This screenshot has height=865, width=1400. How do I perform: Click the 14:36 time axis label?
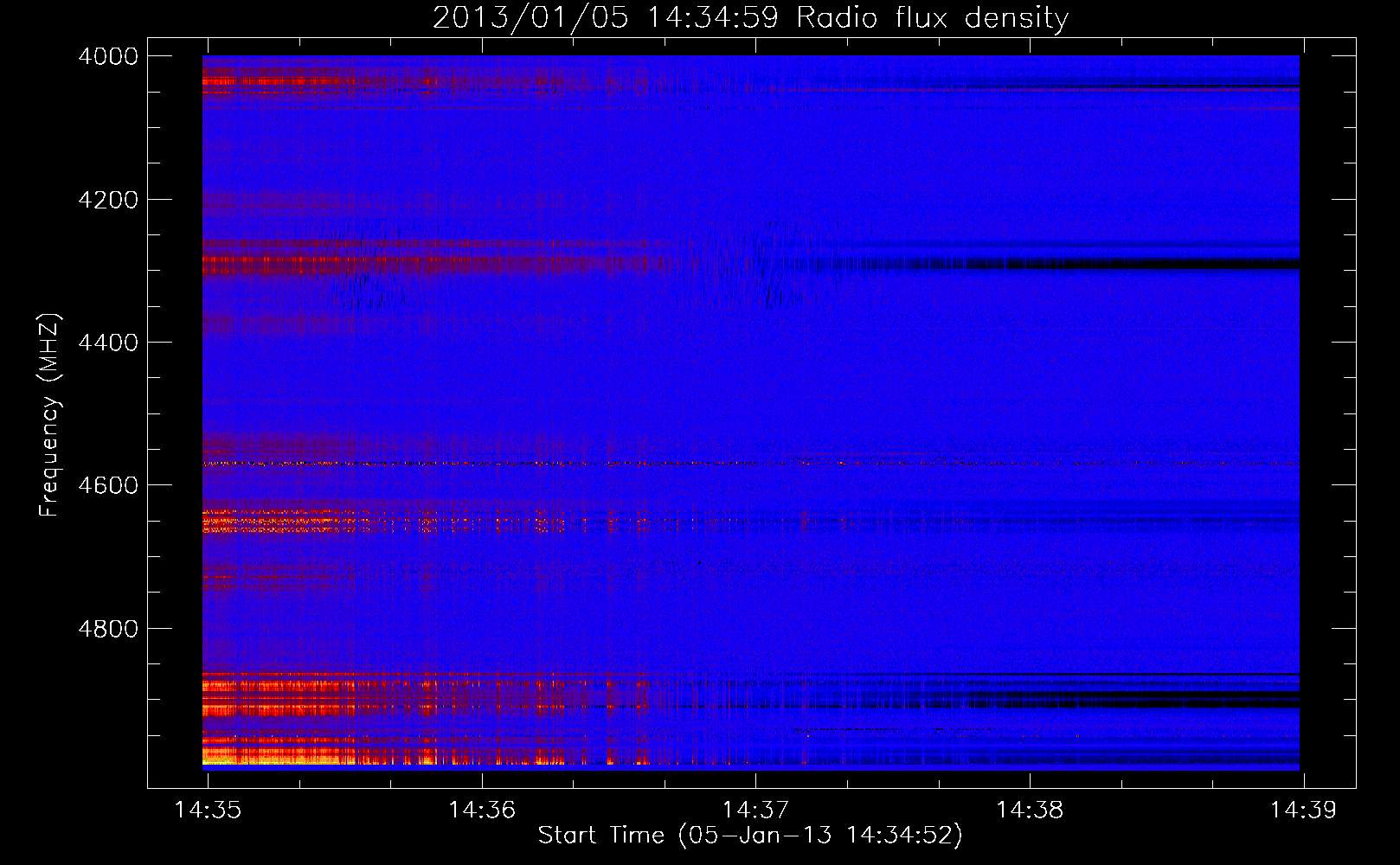[481, 810]
